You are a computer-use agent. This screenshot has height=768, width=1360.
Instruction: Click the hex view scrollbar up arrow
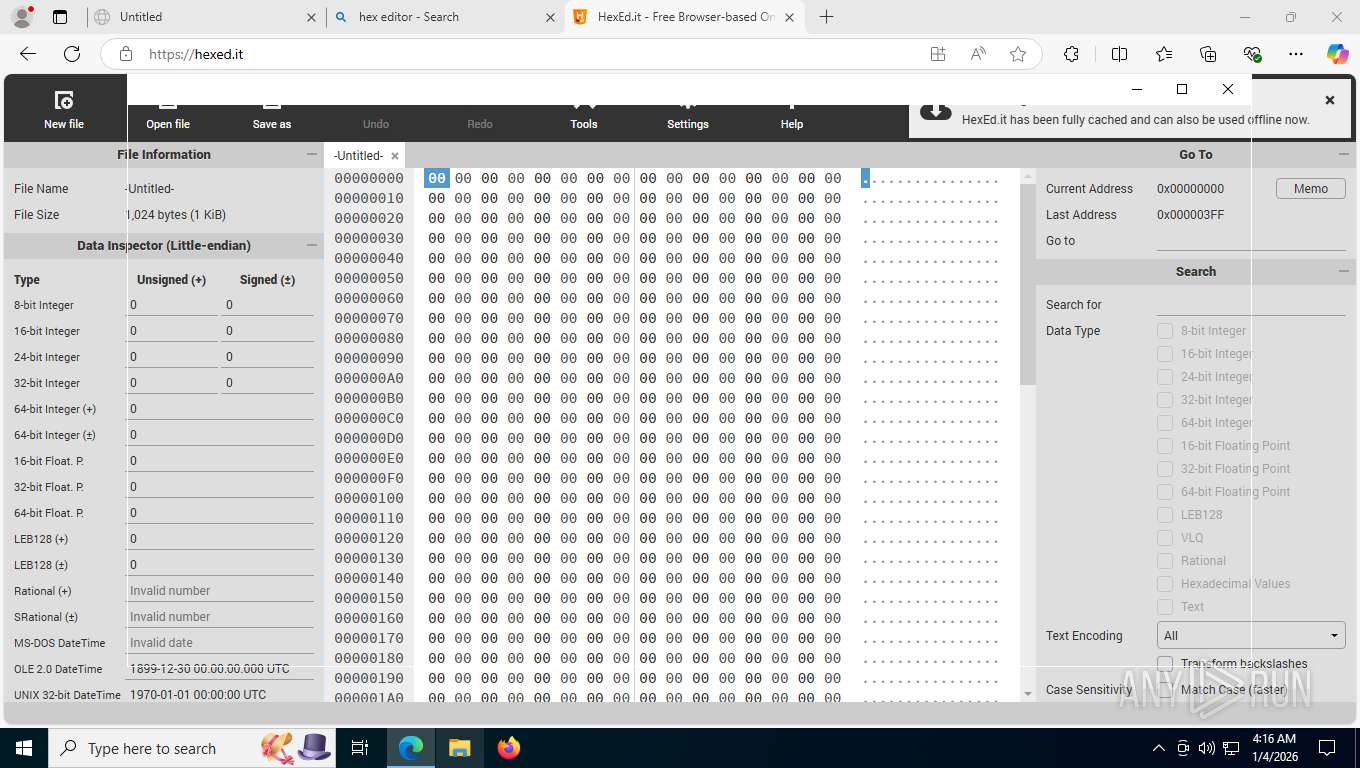pos(1028,177)
